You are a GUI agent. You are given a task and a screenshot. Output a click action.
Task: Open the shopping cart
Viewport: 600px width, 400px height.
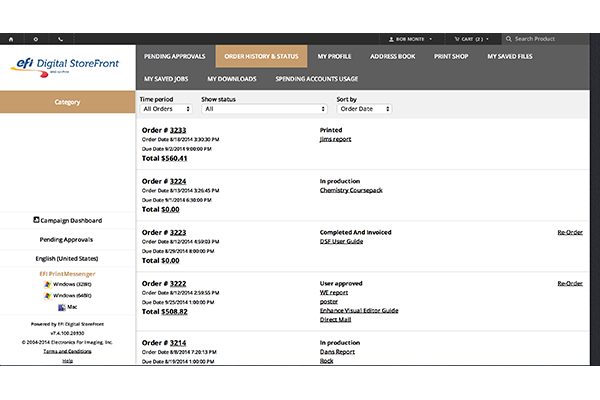point(469,39)
